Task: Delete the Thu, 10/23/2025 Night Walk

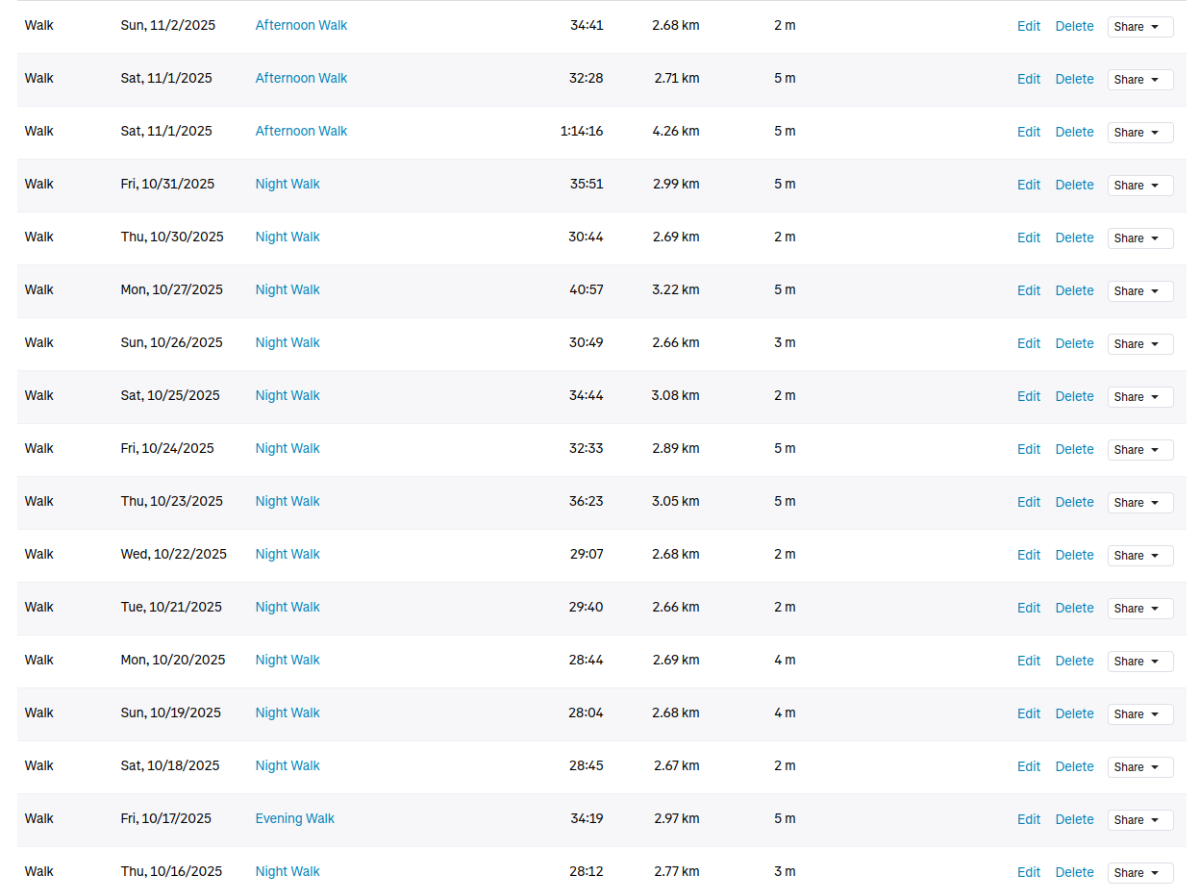Action: pyautogui.click(x=1074, y=502)
